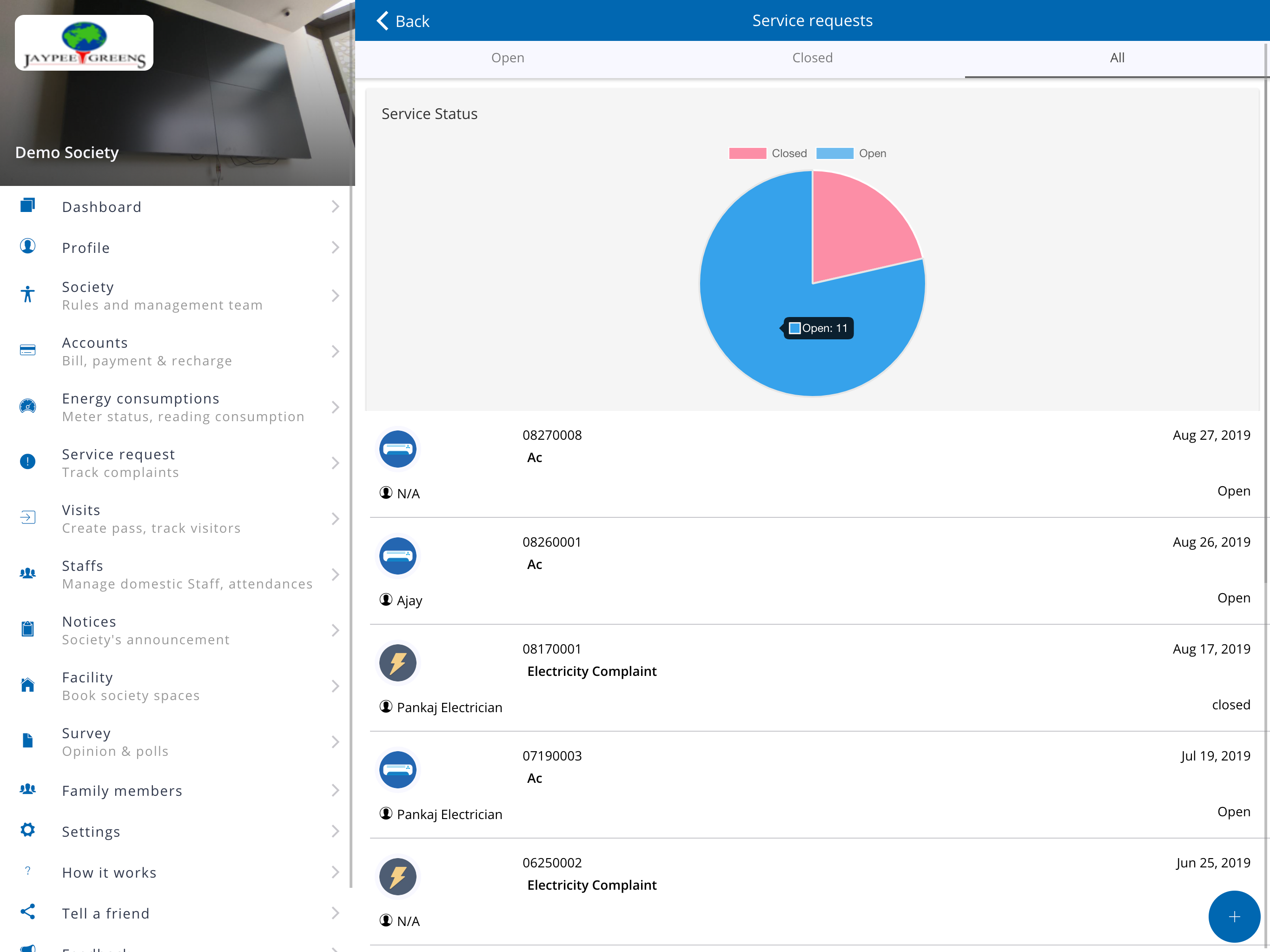The height and width of the screenshot is (952, 1270).
Task: Expand the Visits row chevron
Action: 335,518
